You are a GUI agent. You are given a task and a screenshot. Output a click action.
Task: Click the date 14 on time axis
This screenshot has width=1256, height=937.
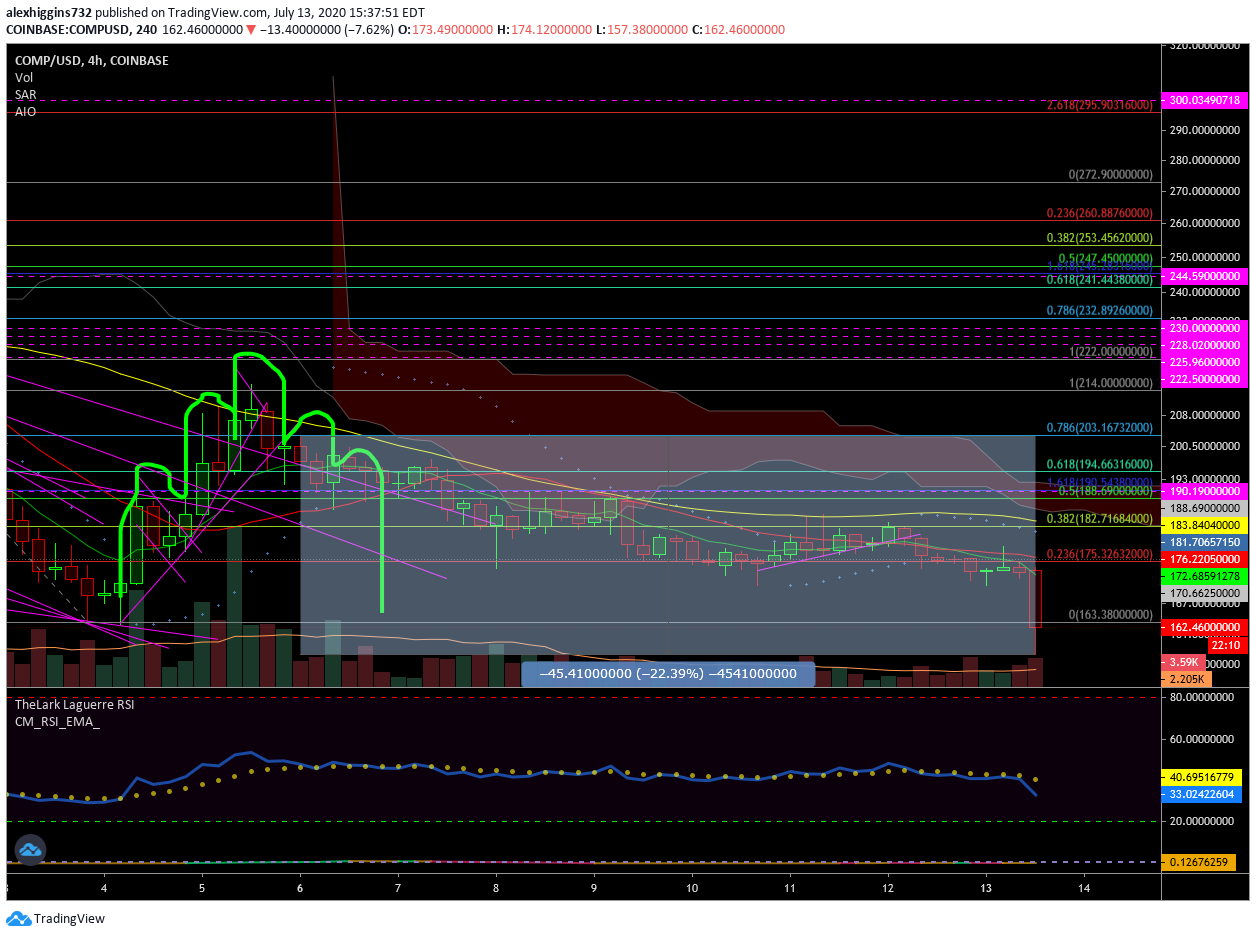pos(1084,887)
